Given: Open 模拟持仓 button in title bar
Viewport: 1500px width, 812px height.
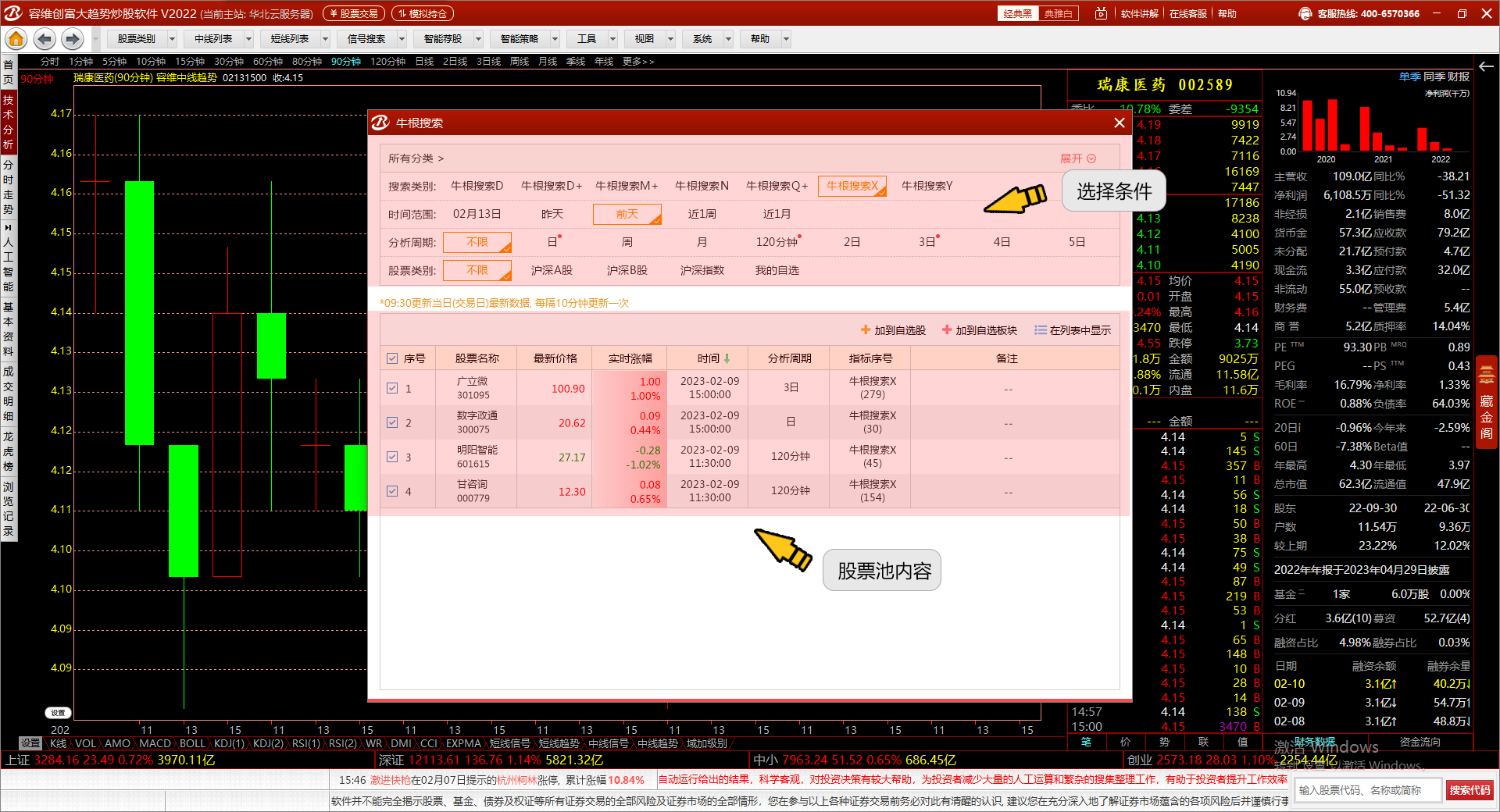Looking at the screenshot, I should 423,13.
